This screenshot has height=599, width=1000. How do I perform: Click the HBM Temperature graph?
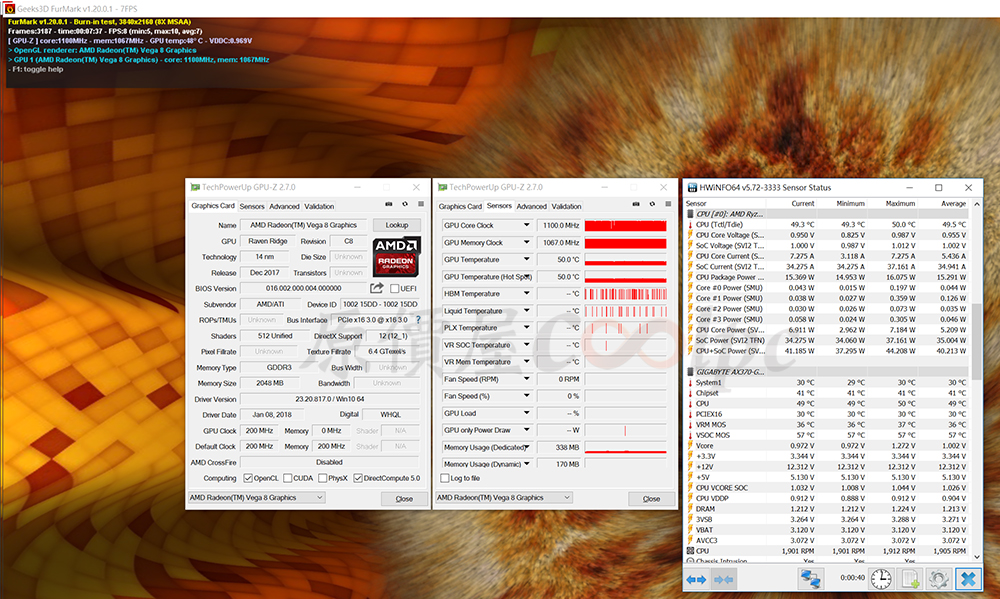(x=626, y=293)
